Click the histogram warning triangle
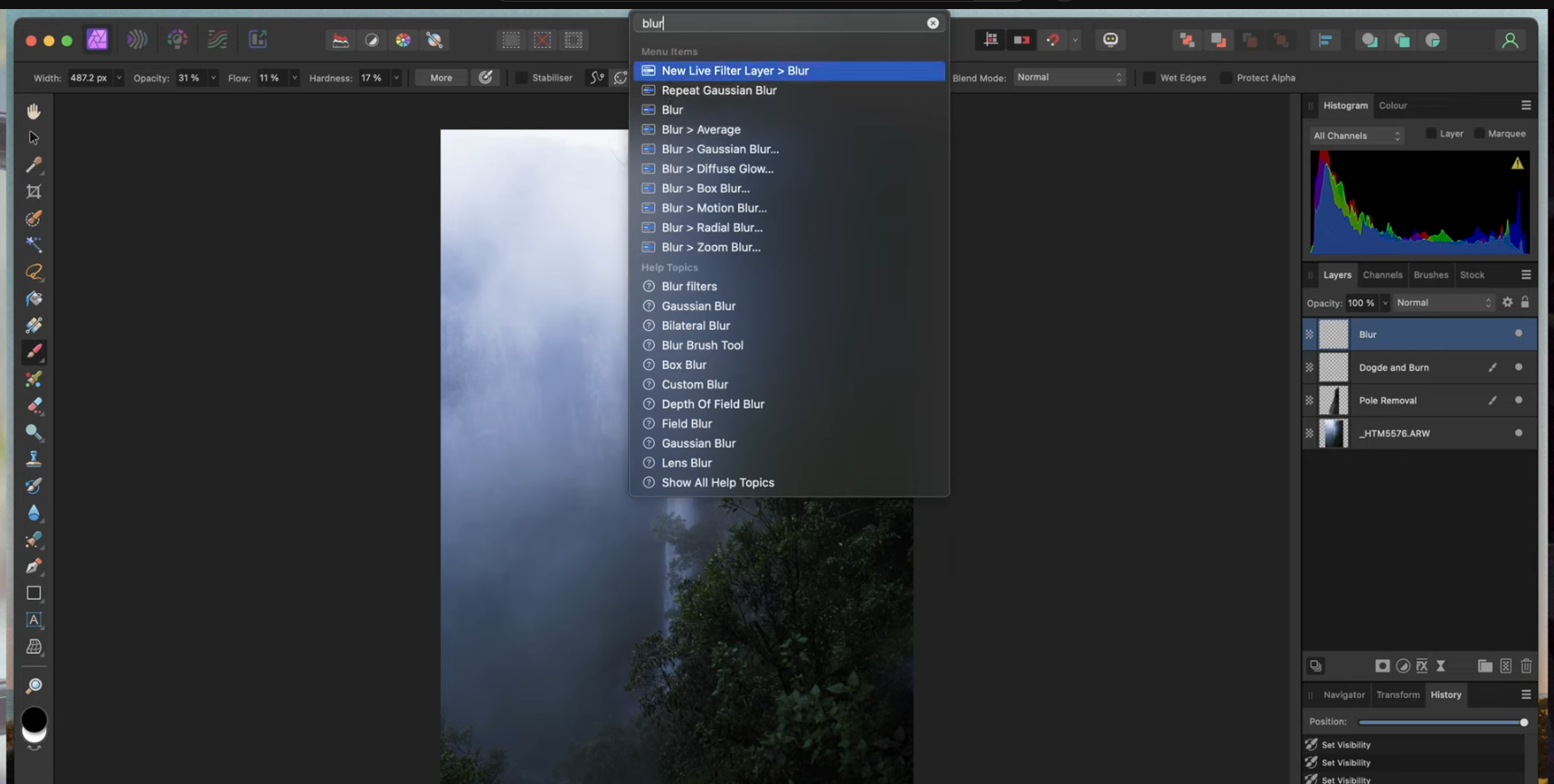The height and width of the screenshot is (784, 1554). click(x=1517, y=164)
